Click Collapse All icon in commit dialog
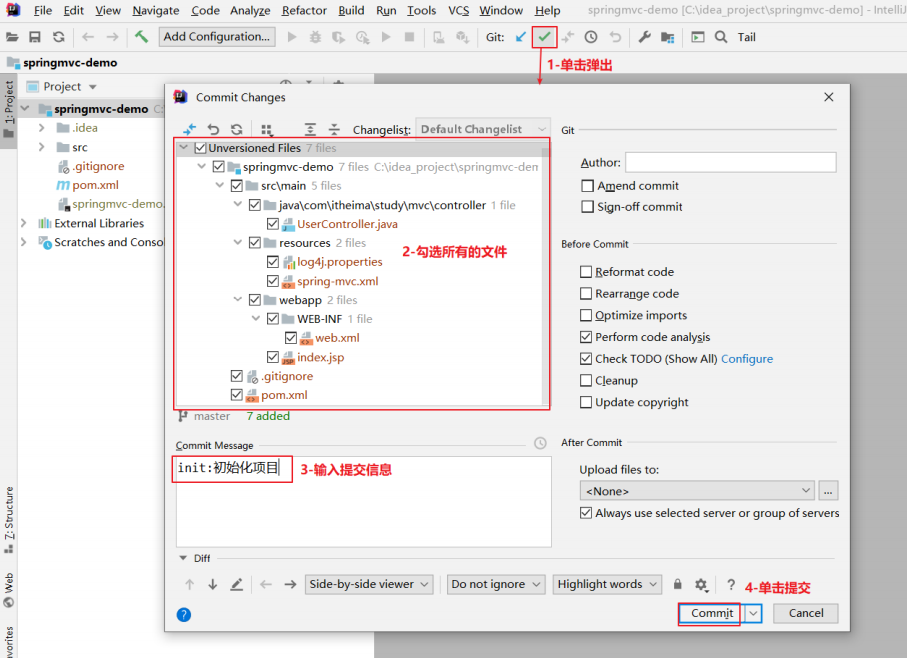The width and height of the screenshot is (907, 658). tap(334, 129)
